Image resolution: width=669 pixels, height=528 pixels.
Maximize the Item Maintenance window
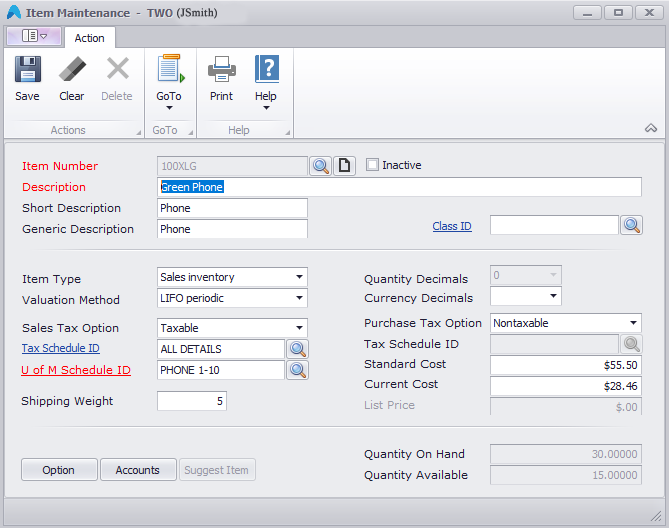(x=618, y=13)
